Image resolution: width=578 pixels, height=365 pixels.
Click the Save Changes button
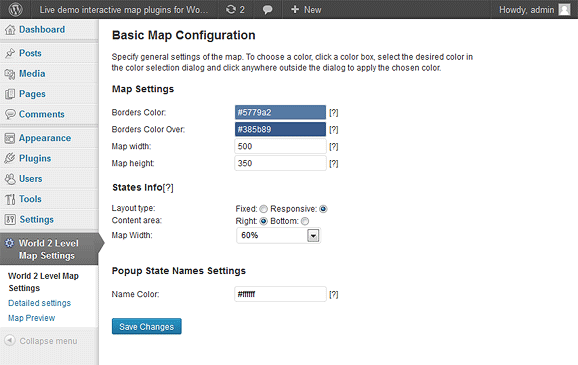(x=147, y=327)
